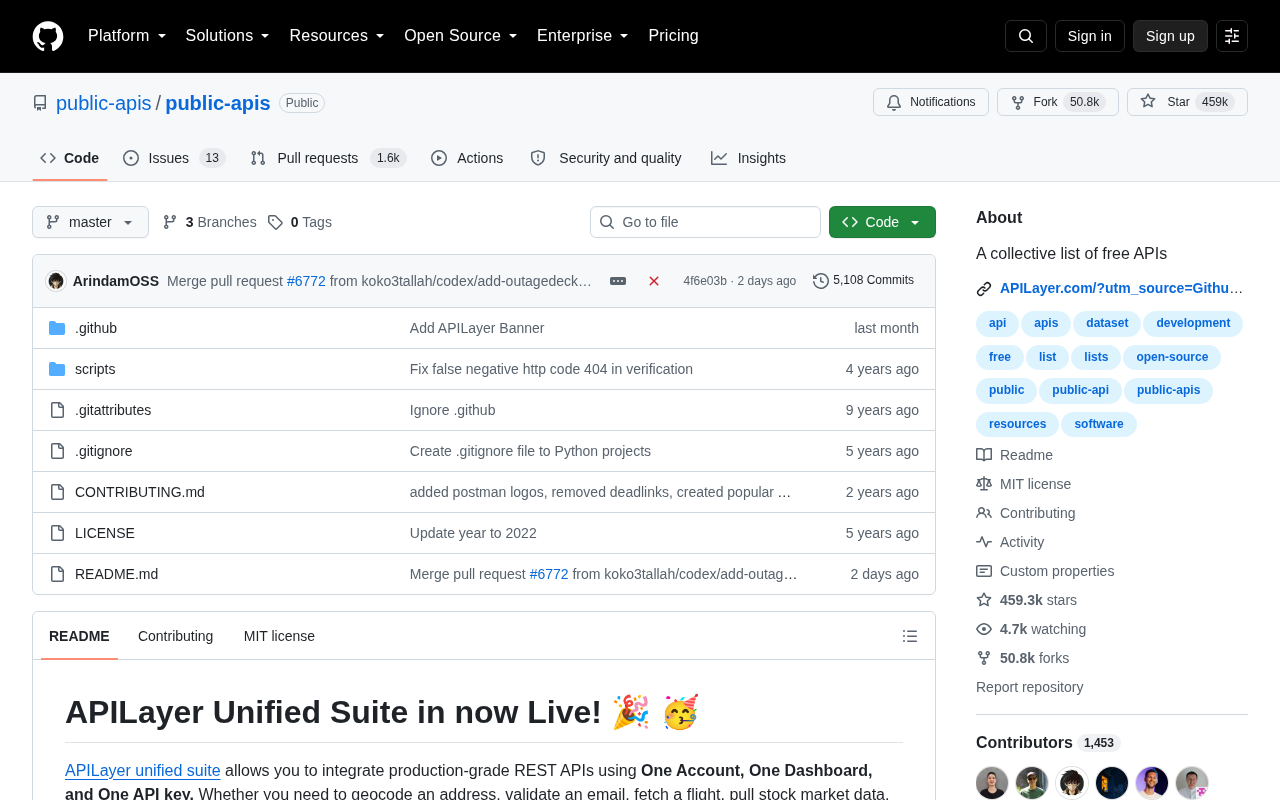View the 50.8k forks link
The width and height of the screenshot is (1280, 800).
tap(1023, 658)
